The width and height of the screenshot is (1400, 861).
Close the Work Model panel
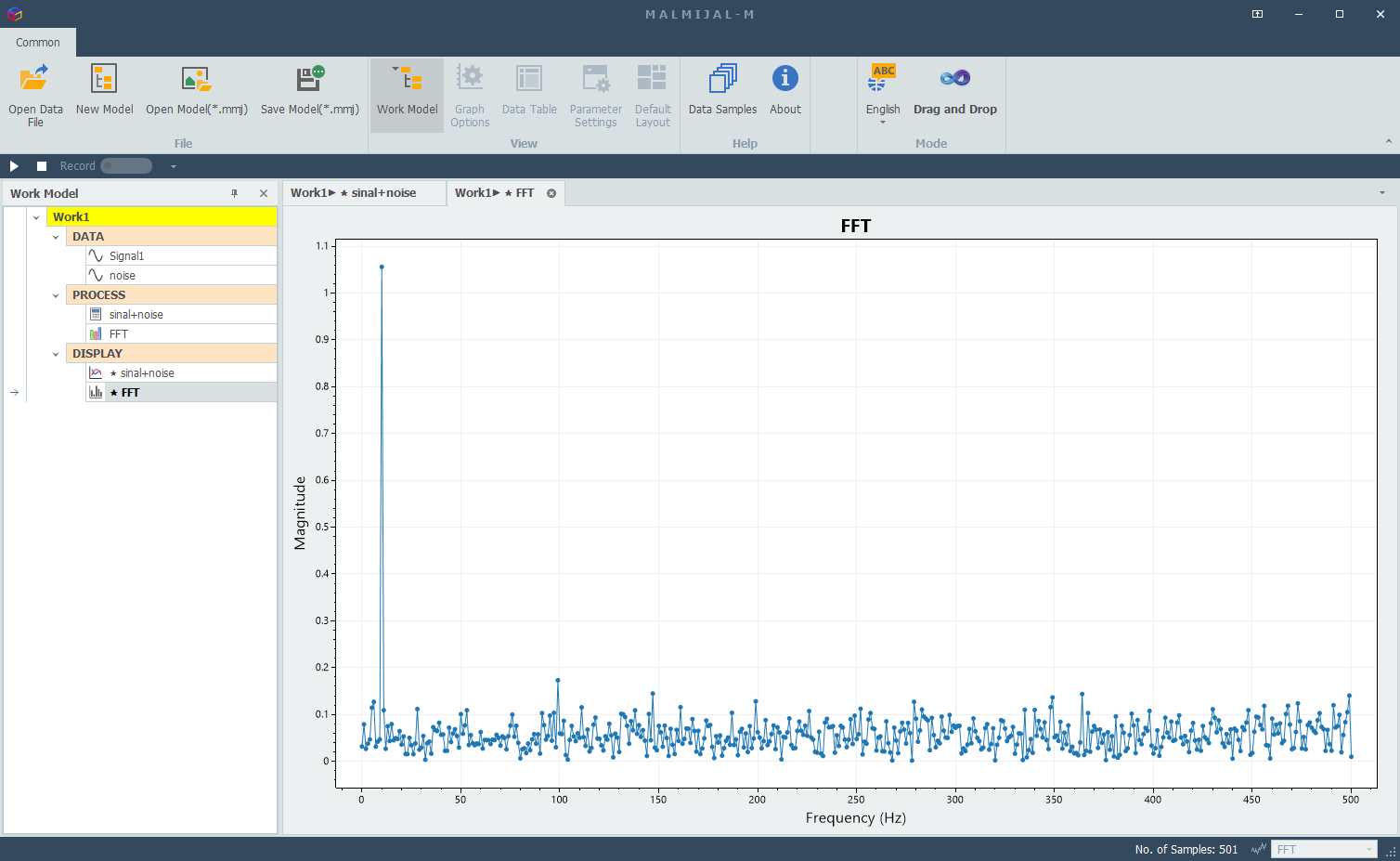(x=264, y=193)
